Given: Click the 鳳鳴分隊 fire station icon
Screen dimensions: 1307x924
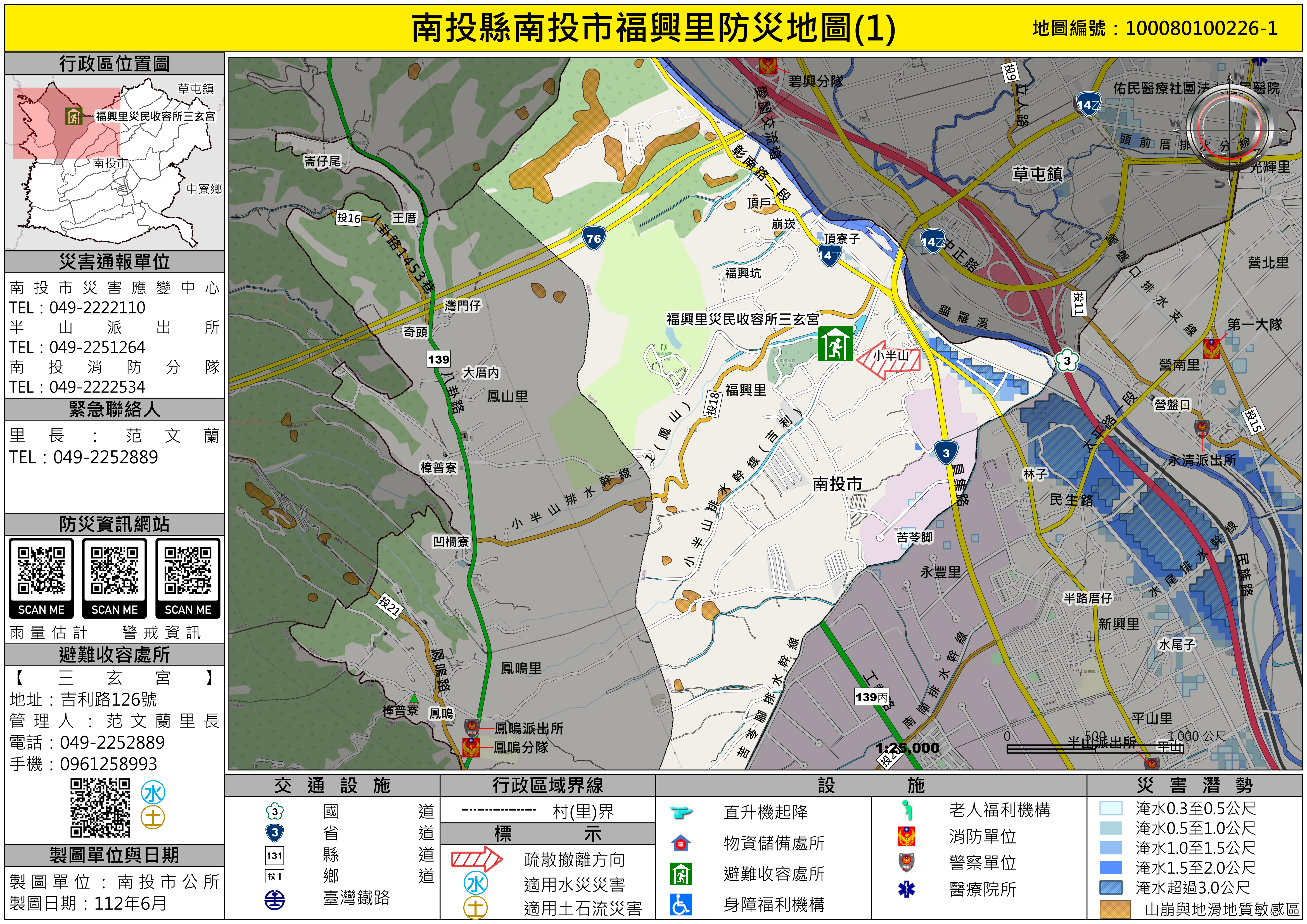Looking at the screenshot, I should tap(471, 747).
